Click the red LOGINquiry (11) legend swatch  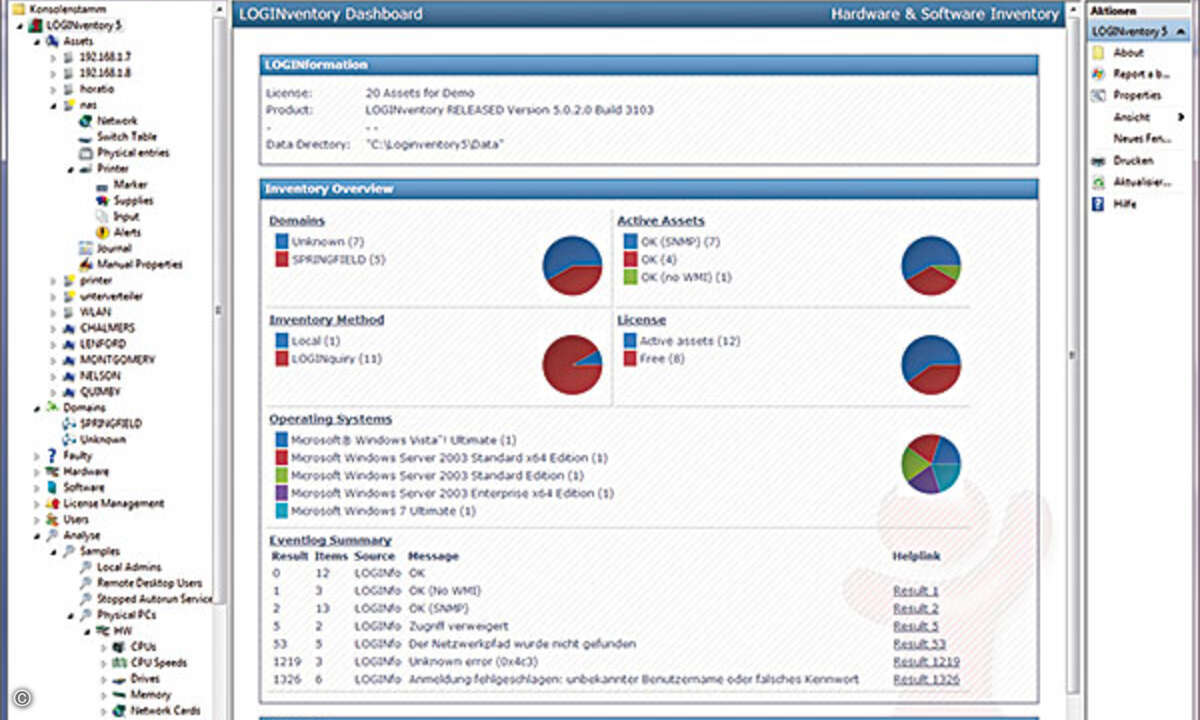(x=282, y=359)
